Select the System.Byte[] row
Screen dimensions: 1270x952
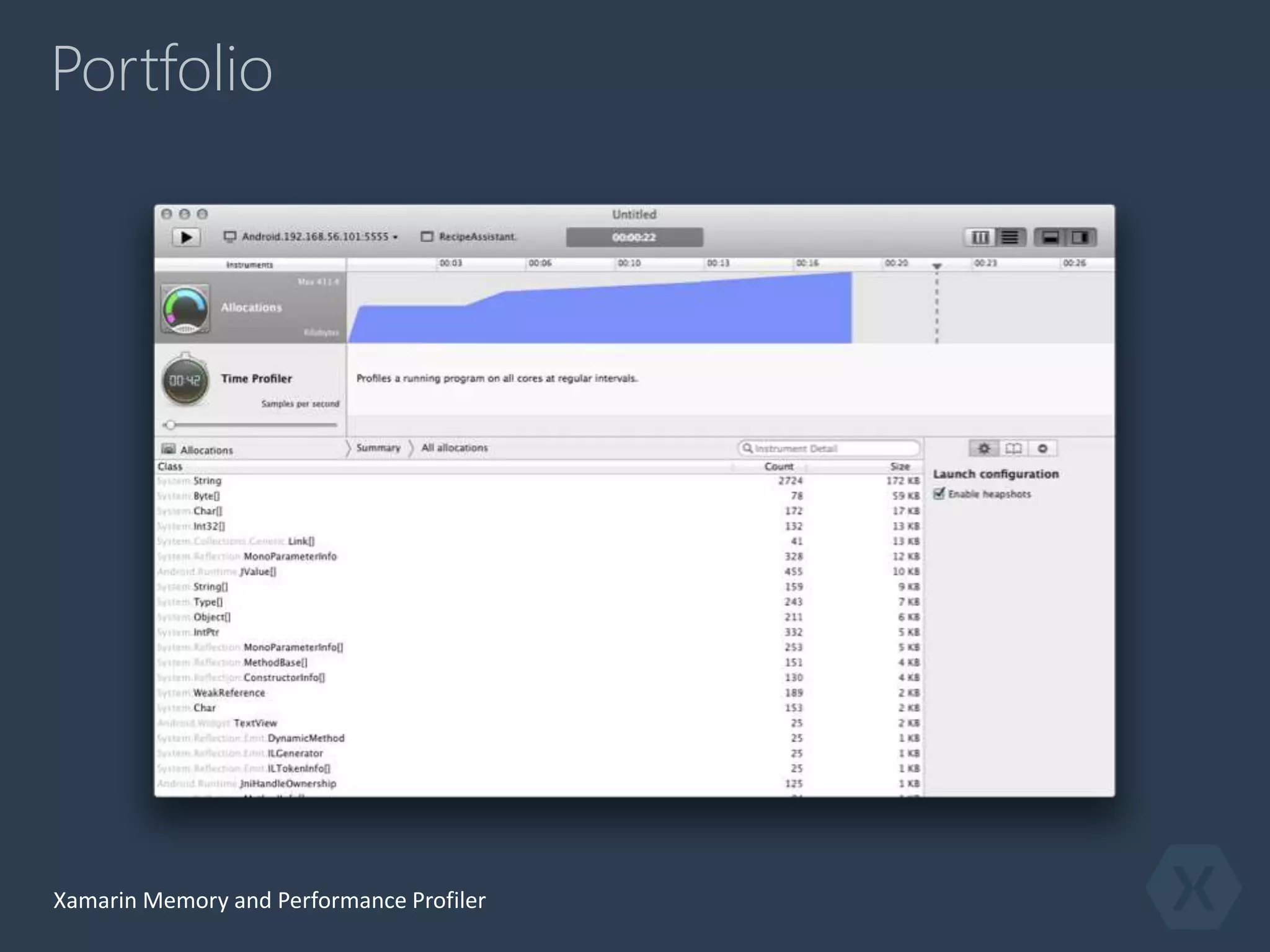[538, 496]
